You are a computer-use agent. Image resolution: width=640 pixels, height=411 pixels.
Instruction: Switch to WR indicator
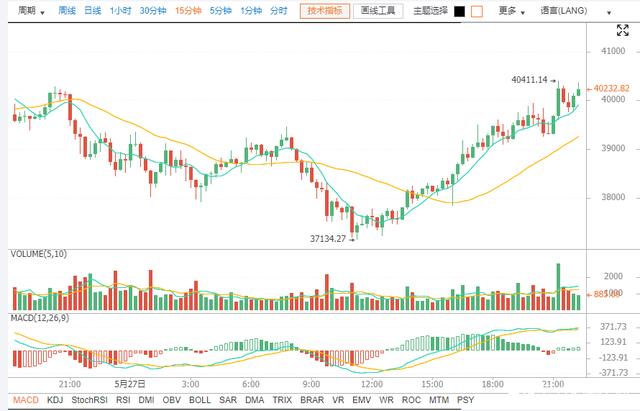pyautogui.click(x=386, y=400)
